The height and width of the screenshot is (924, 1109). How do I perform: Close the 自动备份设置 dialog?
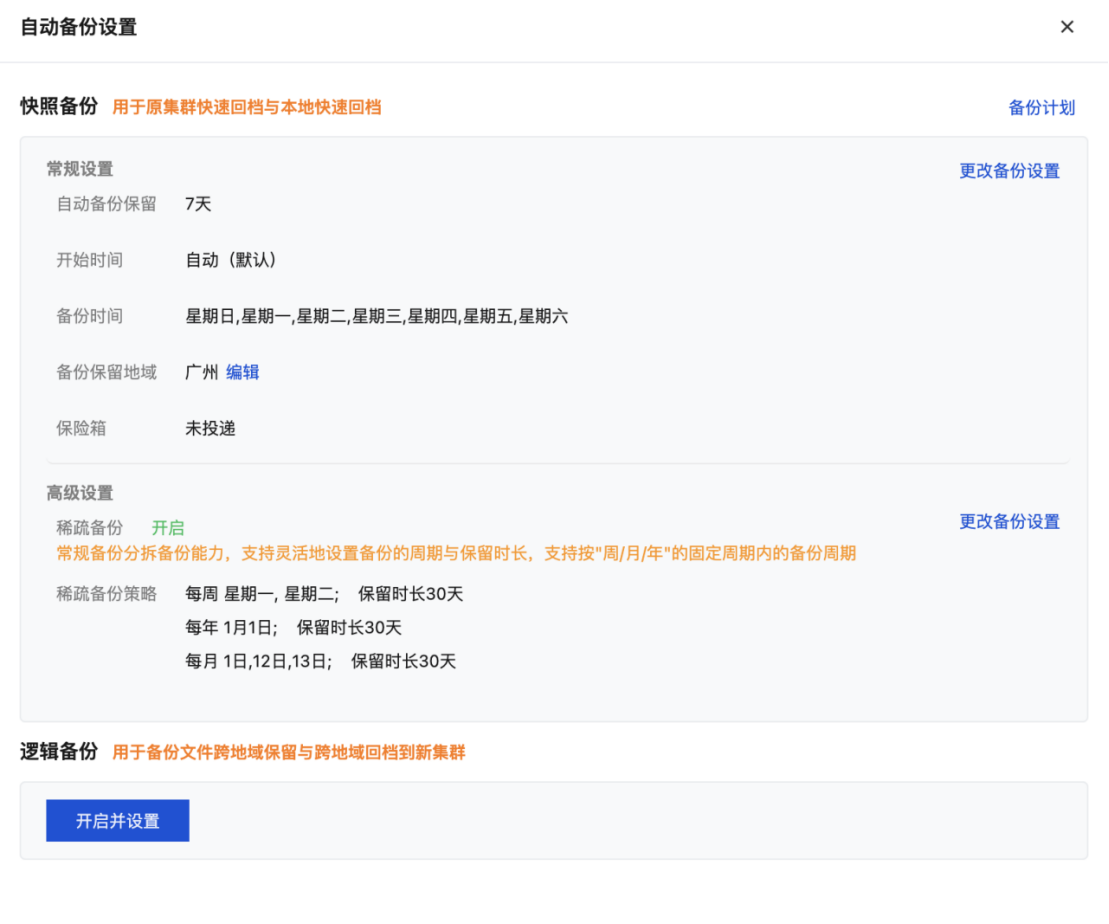(x=1067, y=27)
